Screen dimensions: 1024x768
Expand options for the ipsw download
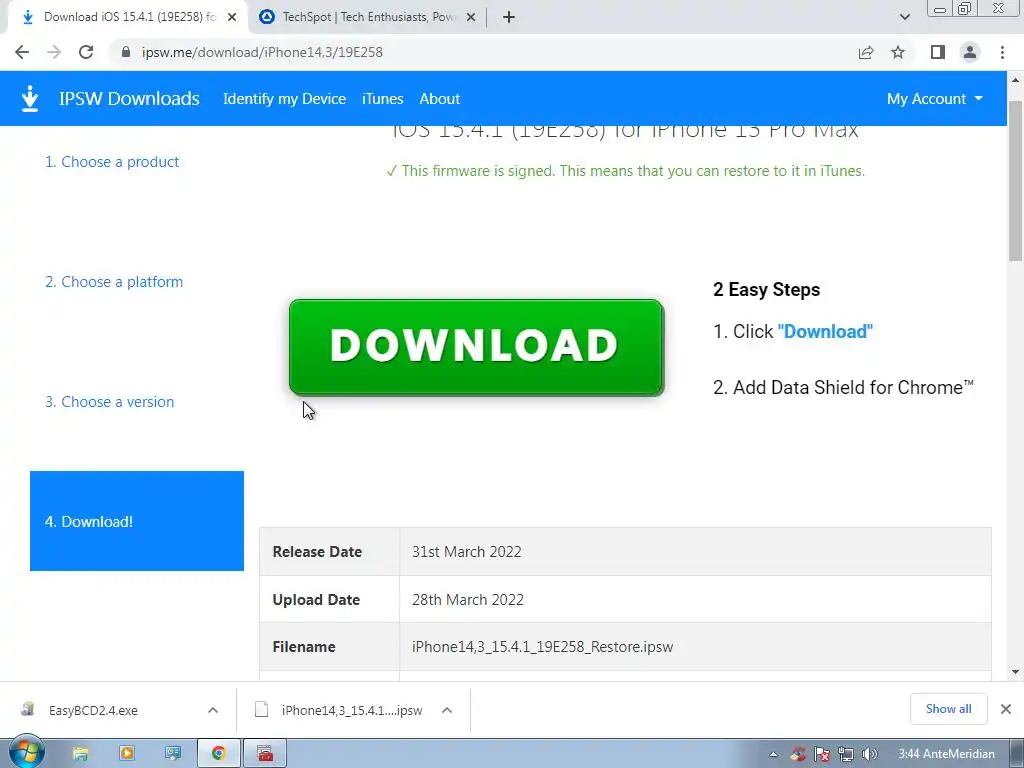(x=447, y=710)
